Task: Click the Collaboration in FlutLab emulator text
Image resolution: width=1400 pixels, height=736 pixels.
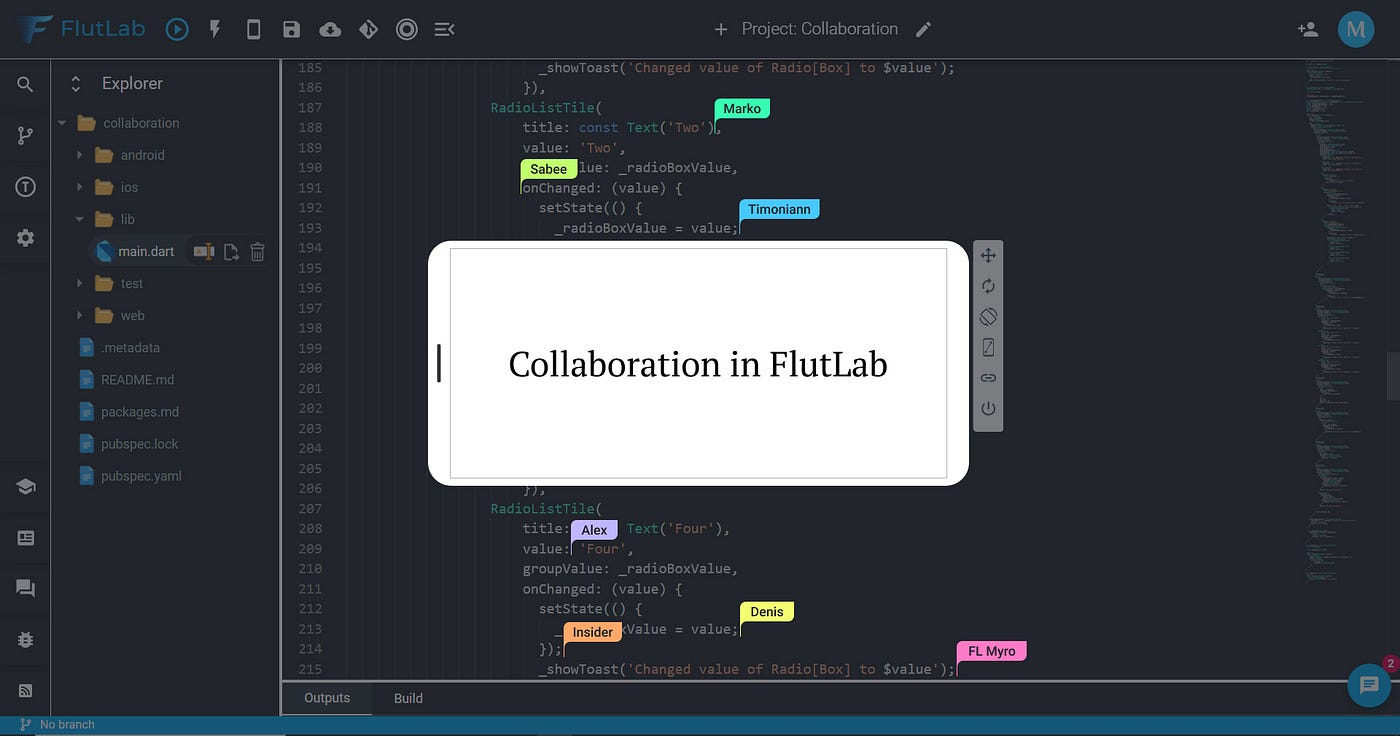Action: coord(698,363)
